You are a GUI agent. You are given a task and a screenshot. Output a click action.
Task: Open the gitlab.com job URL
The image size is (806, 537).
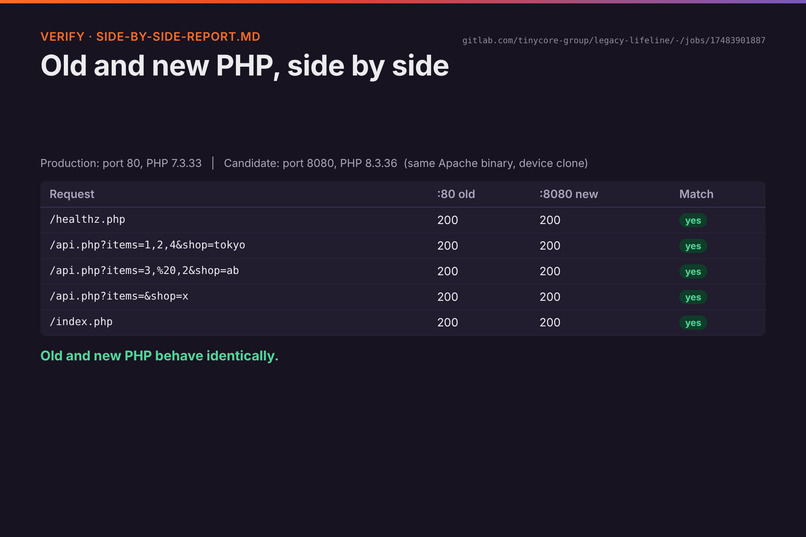coord(613,40)
